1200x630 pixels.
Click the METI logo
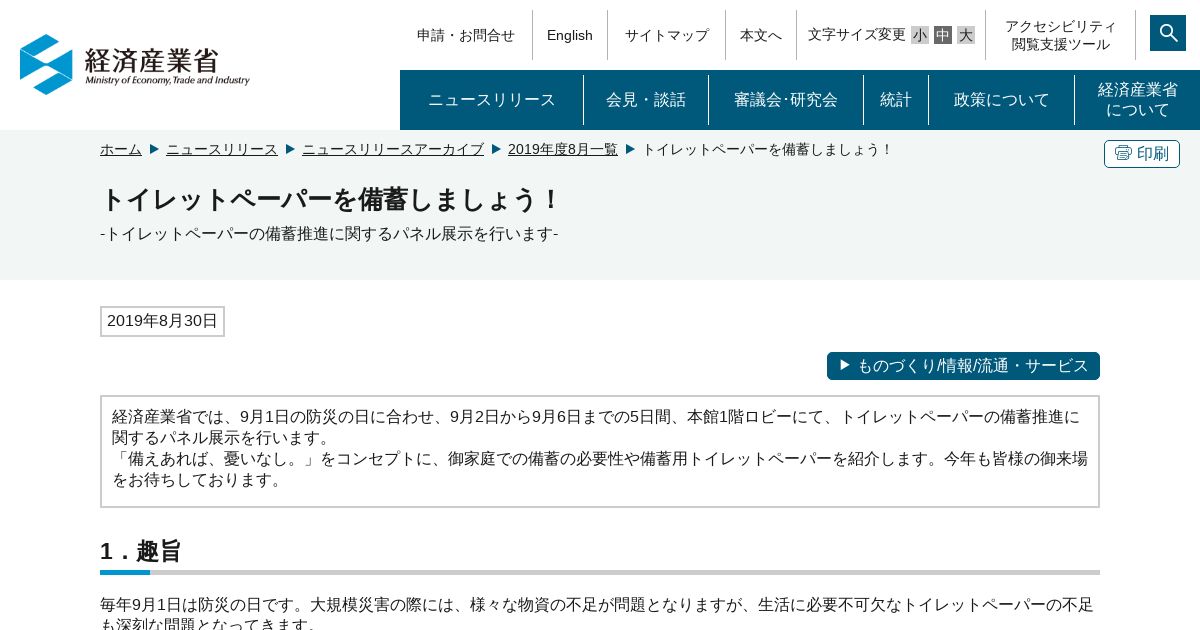coord(135,65)
